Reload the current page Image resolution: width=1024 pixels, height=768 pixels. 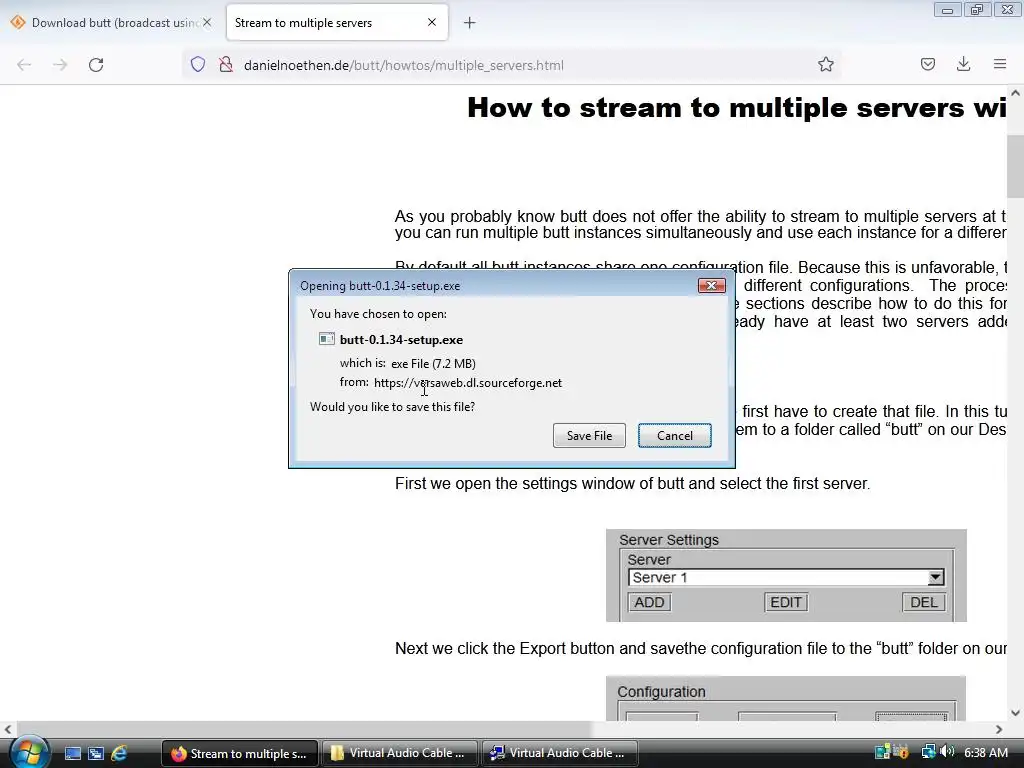96,65
